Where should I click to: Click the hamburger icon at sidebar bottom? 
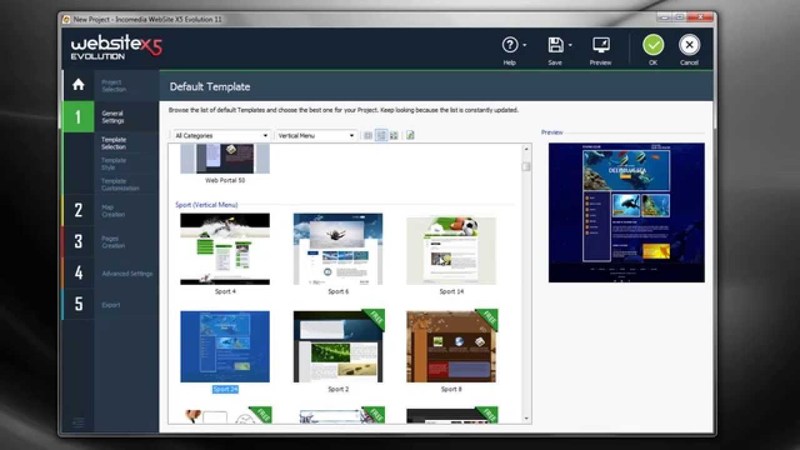(78, 422)
